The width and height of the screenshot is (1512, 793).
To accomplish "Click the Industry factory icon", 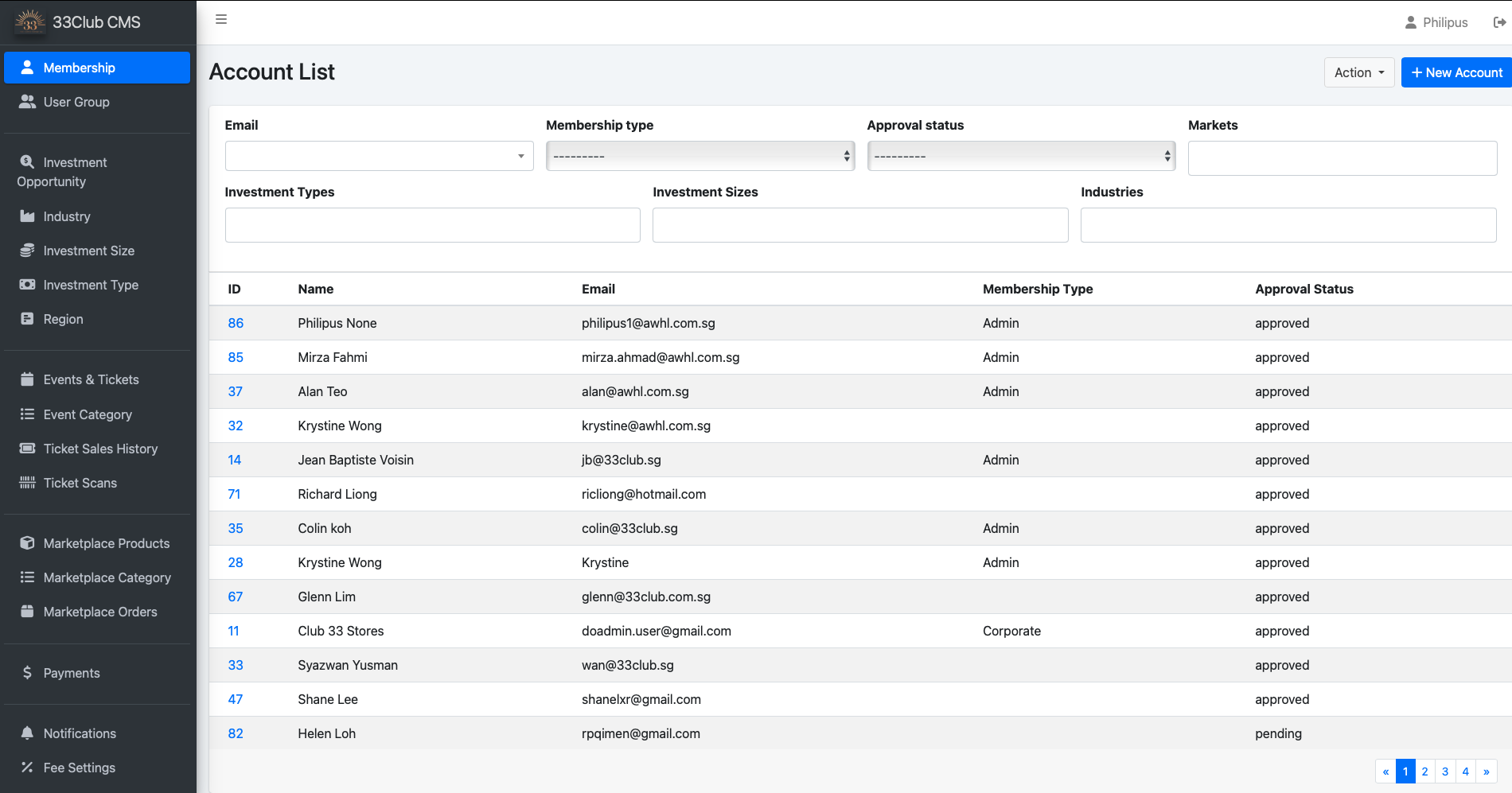I will [27, 216].
